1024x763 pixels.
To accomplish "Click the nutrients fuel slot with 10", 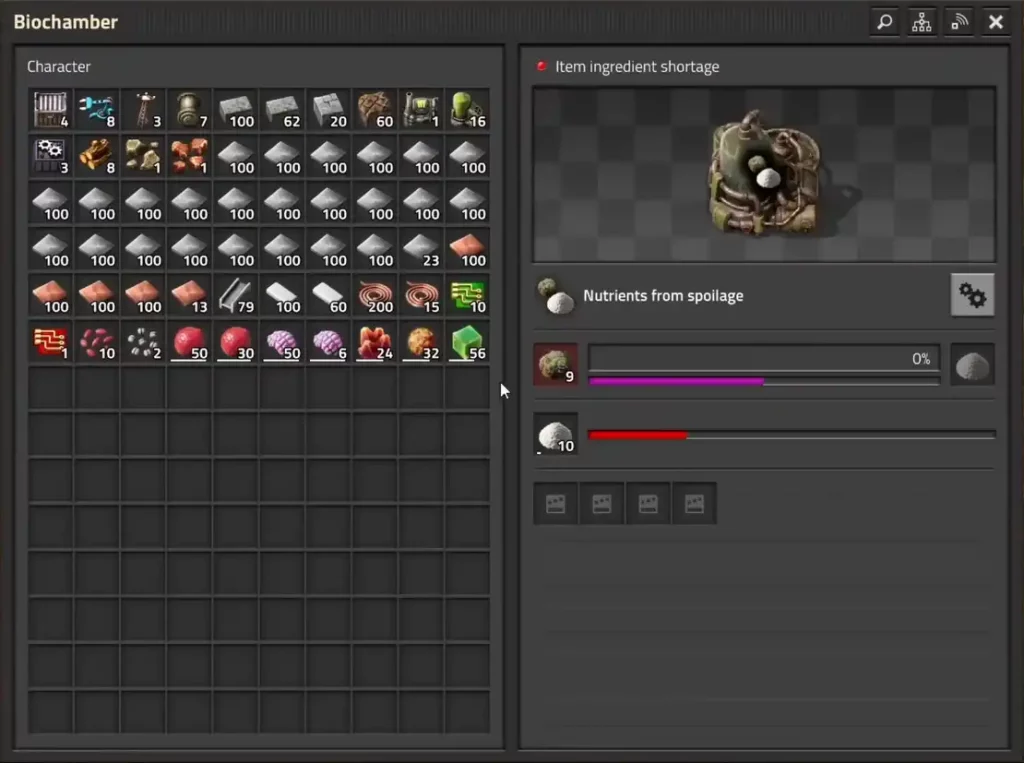I will point(555,434).
